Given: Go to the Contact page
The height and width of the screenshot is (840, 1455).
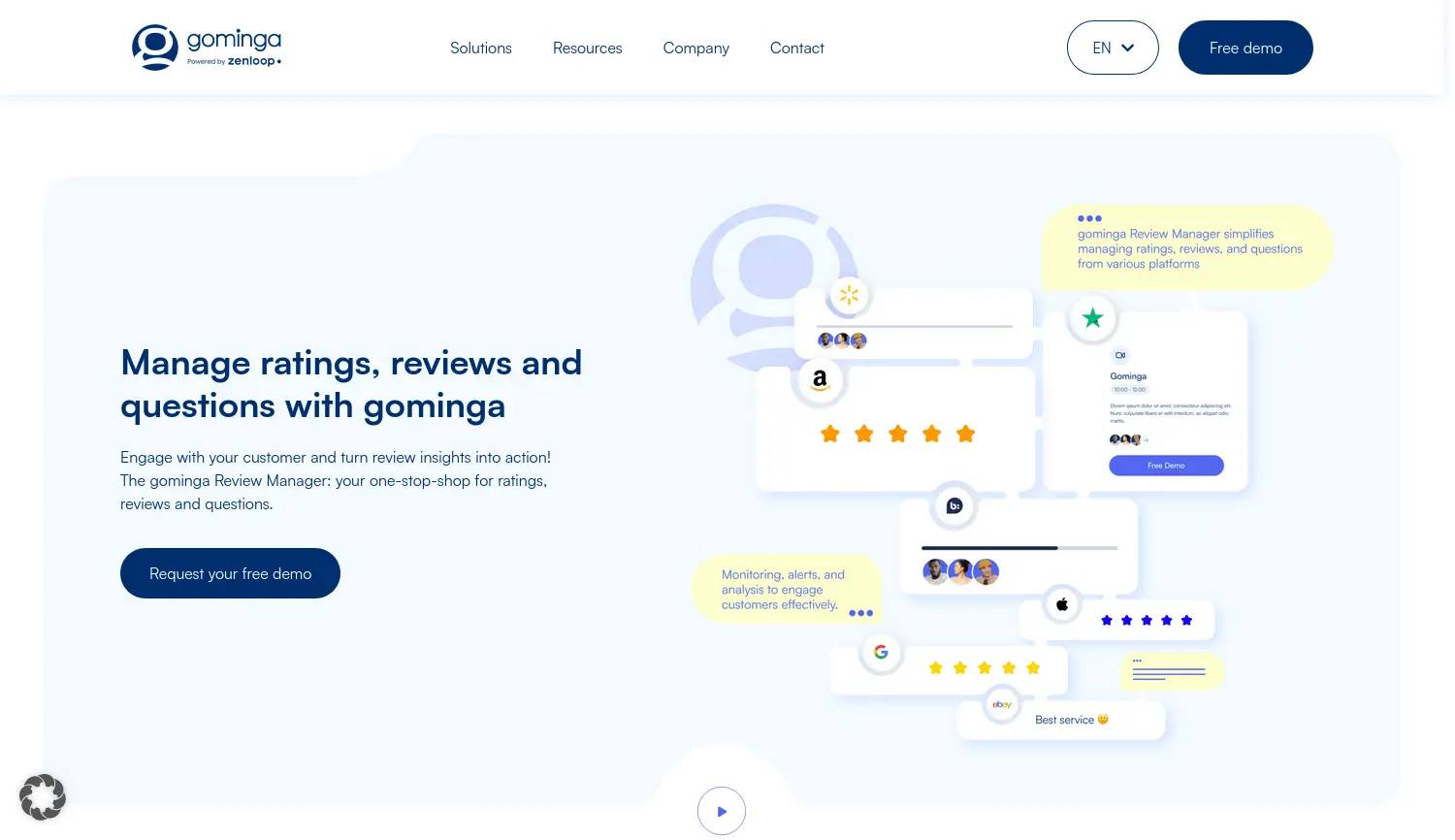Looking at the screenshot, I should click(x=797, y=48).
